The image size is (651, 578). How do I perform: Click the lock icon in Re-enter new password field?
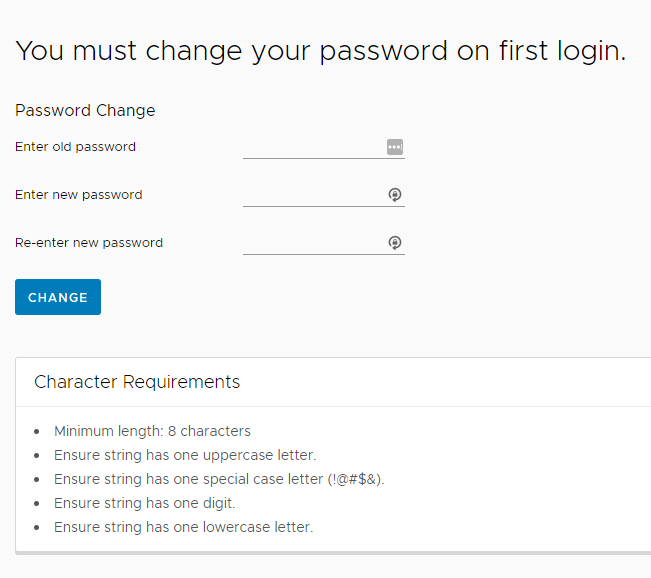pos(395,242)
